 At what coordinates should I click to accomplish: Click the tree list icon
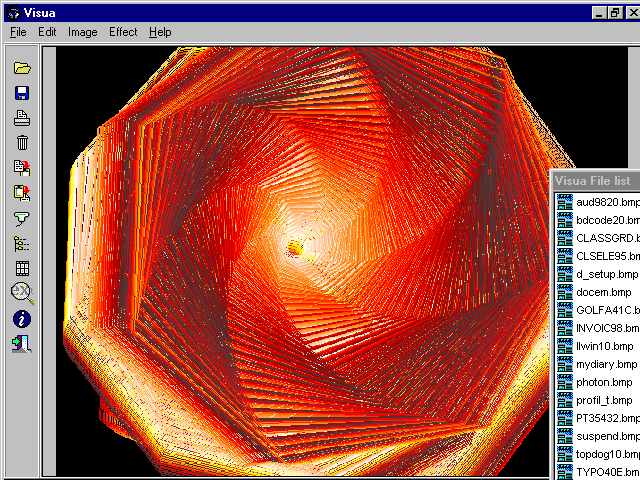[x=22, y=243]
